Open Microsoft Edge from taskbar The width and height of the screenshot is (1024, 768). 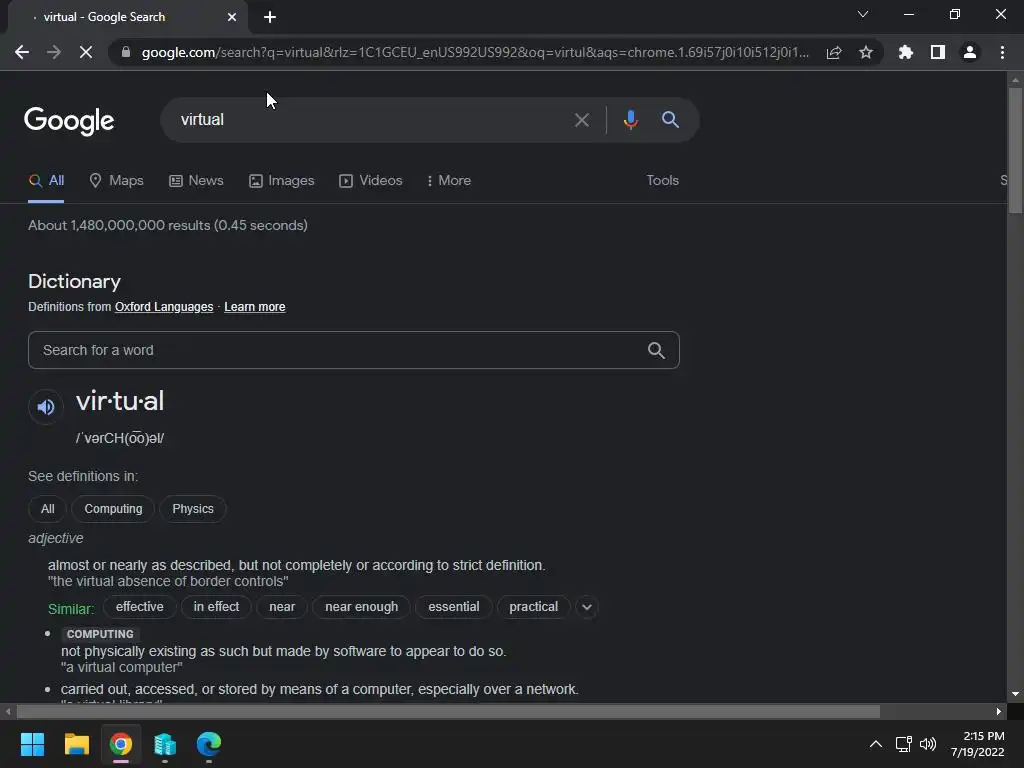209,744
